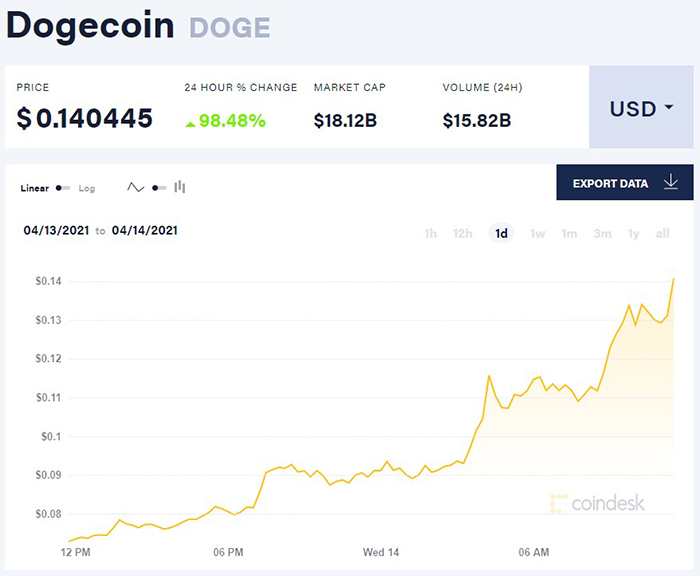Image resolution: width=700 pixels, height=576 pixels.
Task: Click the download arrow icon
Action: coord(671,183)
